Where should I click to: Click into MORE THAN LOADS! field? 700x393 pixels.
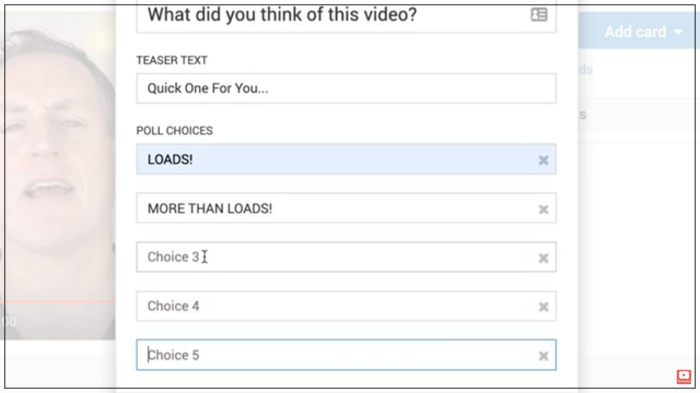pos(346,208)
